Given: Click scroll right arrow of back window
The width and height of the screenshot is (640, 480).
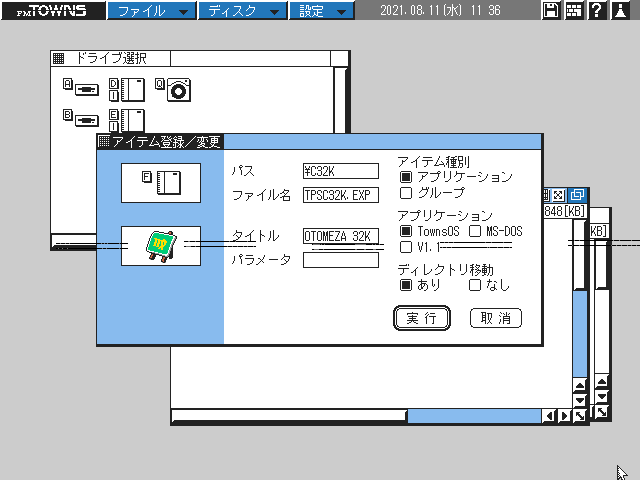Looking at the screenshot, I should [564, 416].
